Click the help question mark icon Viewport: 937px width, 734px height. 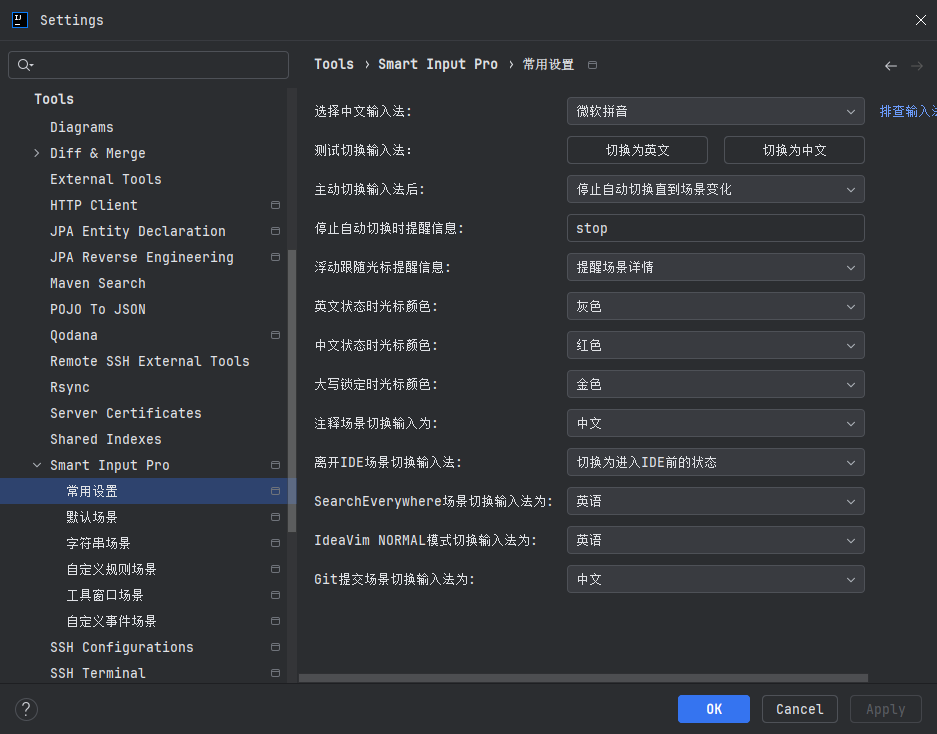(27, 709)
